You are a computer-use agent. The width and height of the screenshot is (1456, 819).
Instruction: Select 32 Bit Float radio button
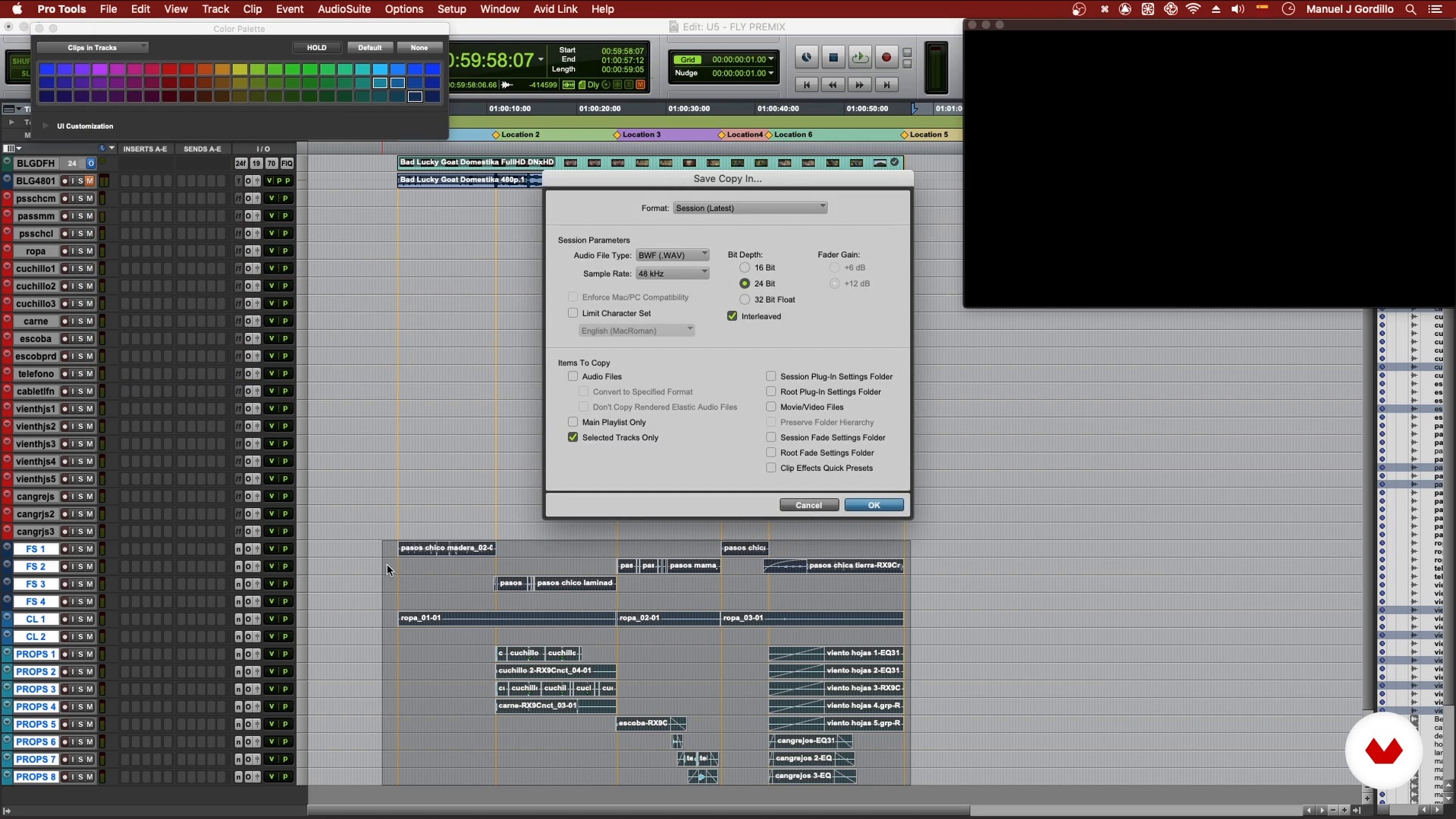[745, 300]
